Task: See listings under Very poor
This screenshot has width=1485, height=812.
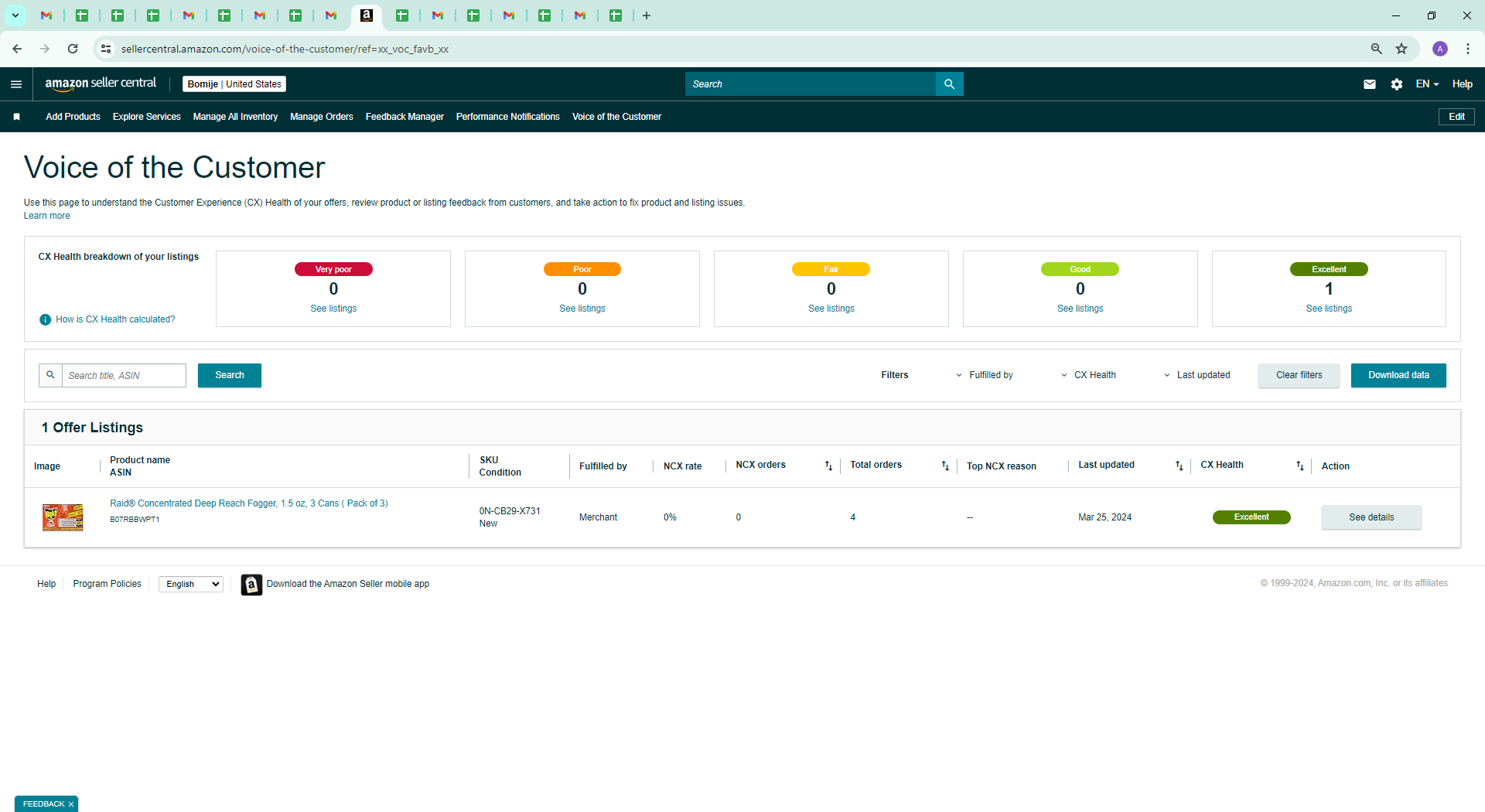Action: coord(333,309)
